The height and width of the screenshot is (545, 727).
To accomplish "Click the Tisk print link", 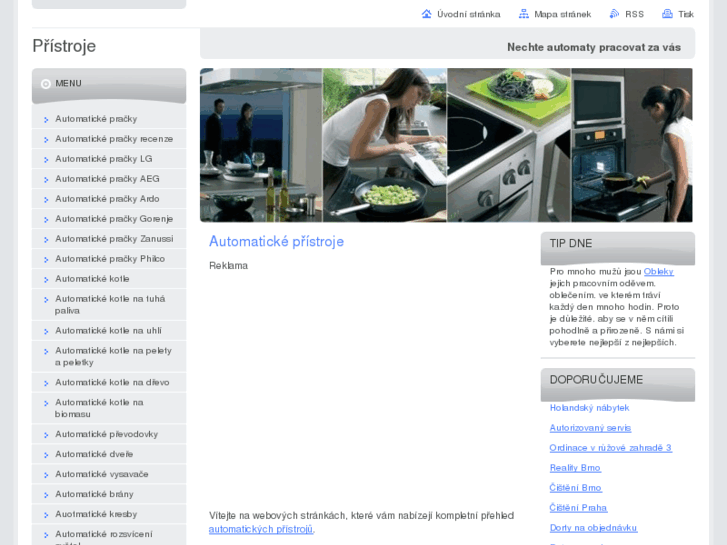I will 686,14.
